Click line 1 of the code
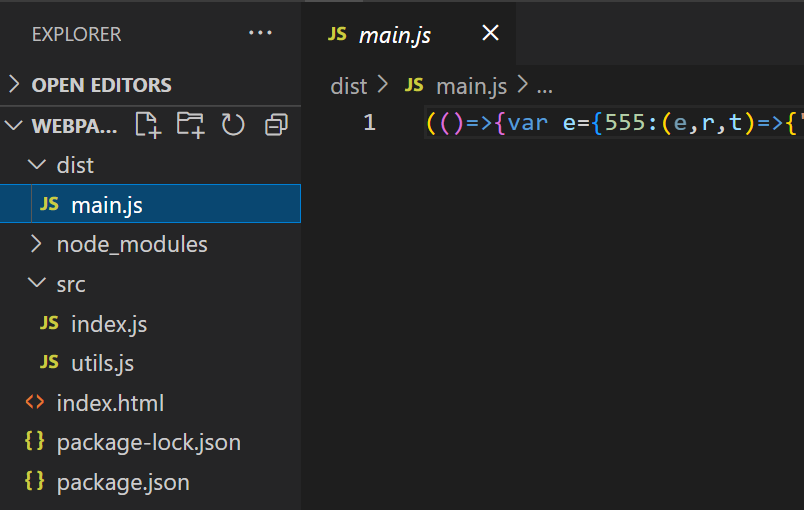 tap(614, 123)
